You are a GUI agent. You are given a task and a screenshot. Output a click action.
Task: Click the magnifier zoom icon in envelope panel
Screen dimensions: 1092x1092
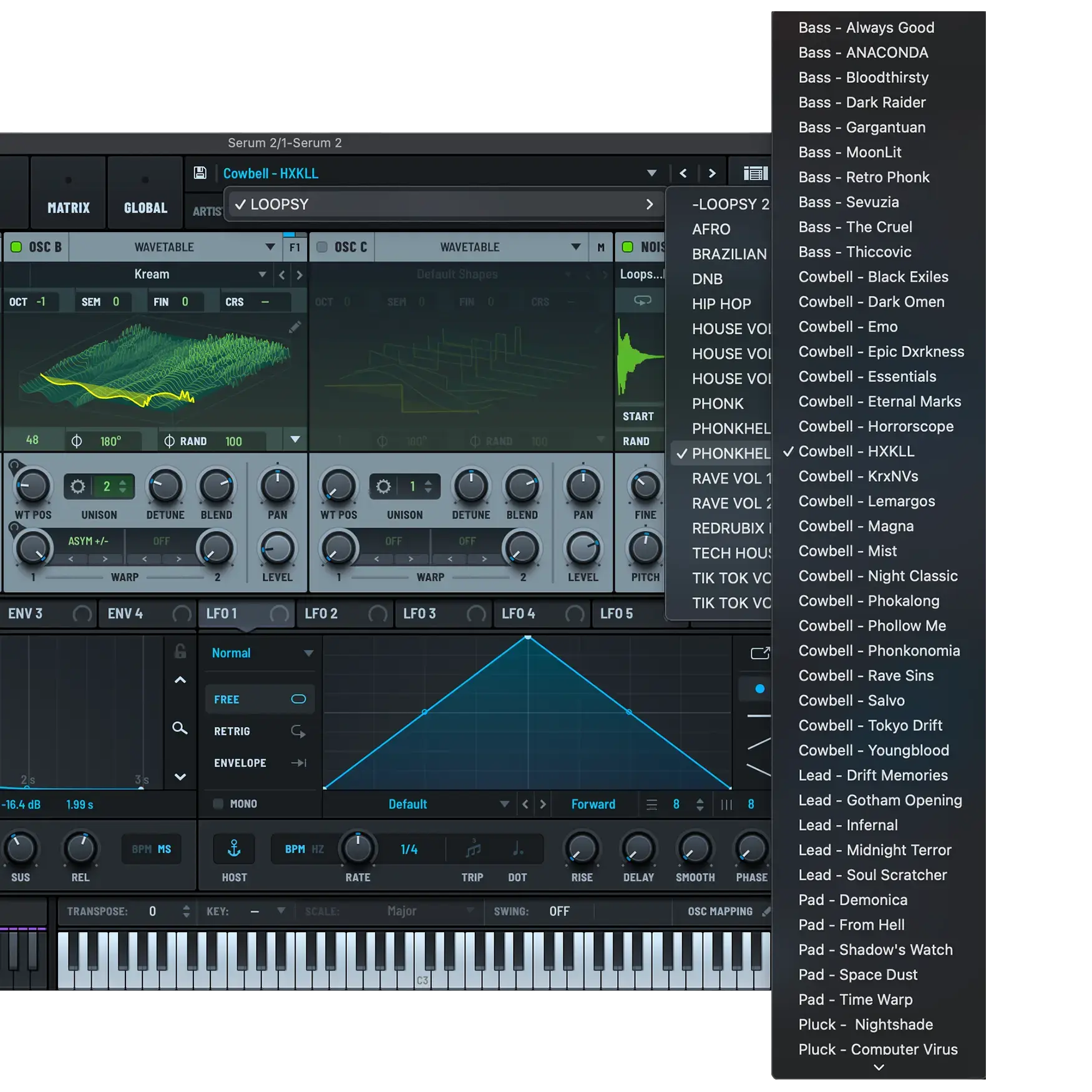pos(180,728)
